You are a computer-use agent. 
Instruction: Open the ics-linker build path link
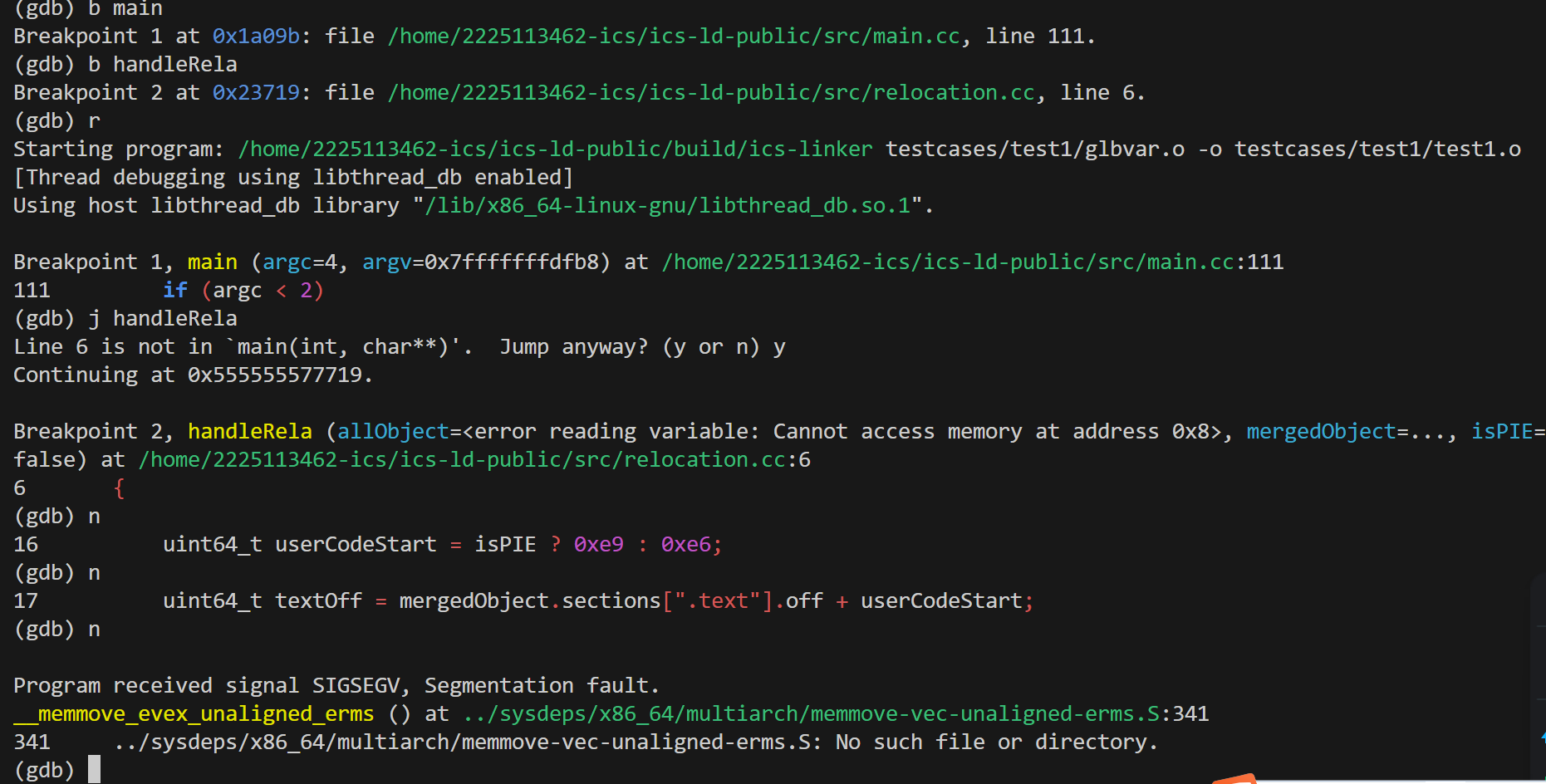(x=555, y=149)
